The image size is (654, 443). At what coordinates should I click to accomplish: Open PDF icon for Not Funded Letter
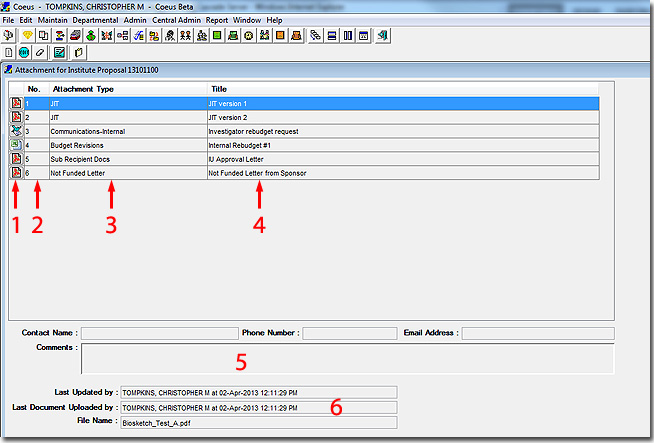pos(16,173)
